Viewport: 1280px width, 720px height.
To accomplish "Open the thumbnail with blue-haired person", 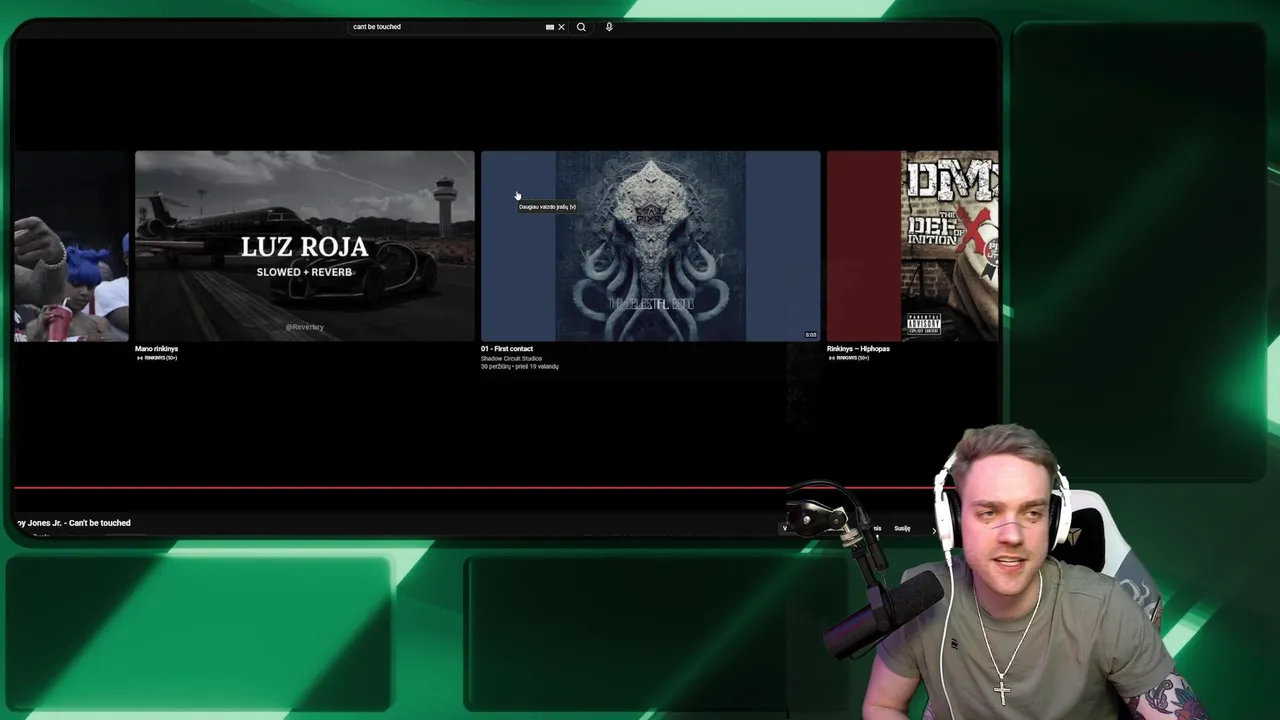I will (72, 246).
